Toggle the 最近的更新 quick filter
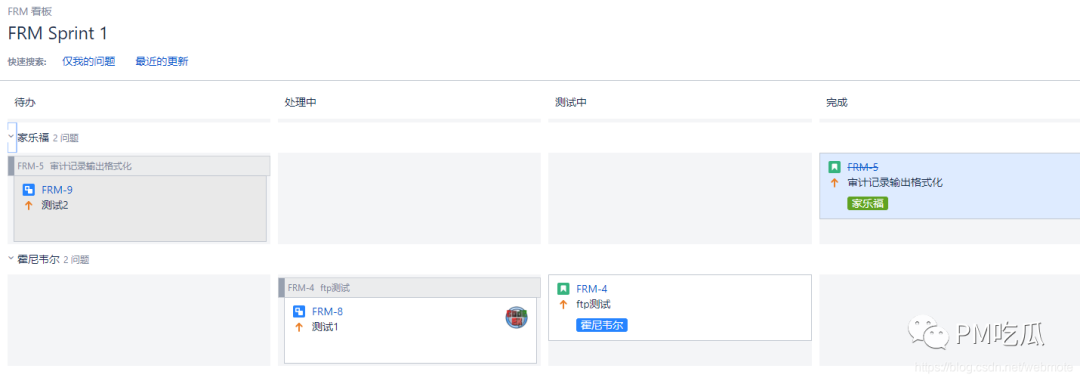Viewport: 1080px width, 381px height. click(x=162, y=61)
